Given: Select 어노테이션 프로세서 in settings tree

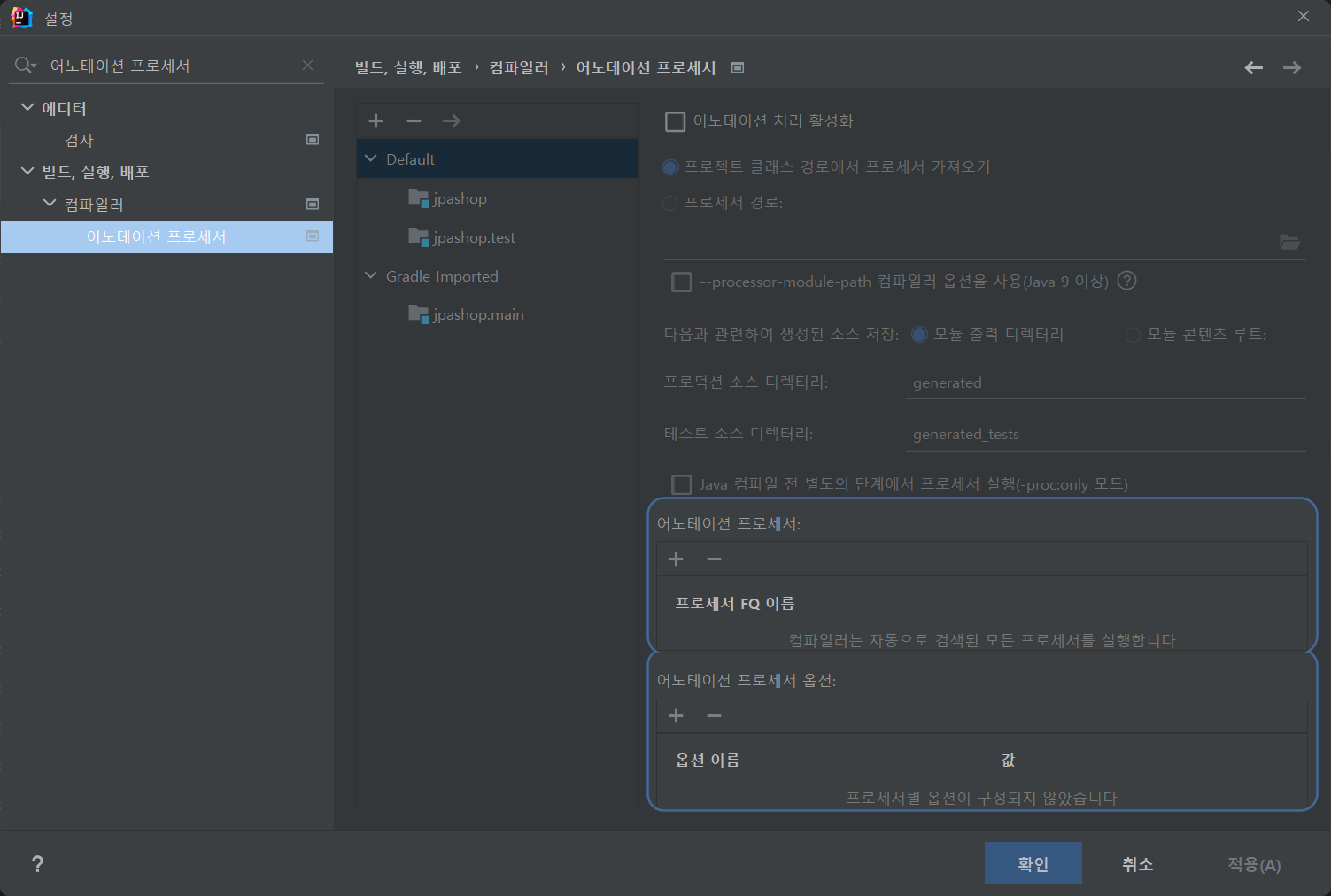Looking at the screenshot, I should pyautogui.click(x=166, y=236).
